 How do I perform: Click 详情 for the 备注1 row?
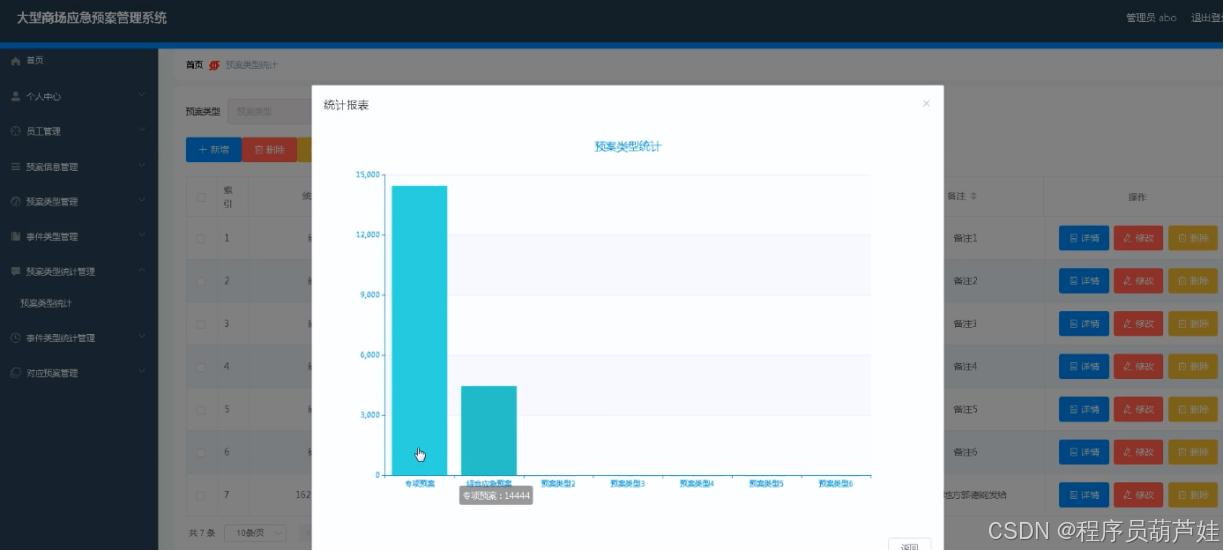pyautogui.click(x=1084, y=238)
